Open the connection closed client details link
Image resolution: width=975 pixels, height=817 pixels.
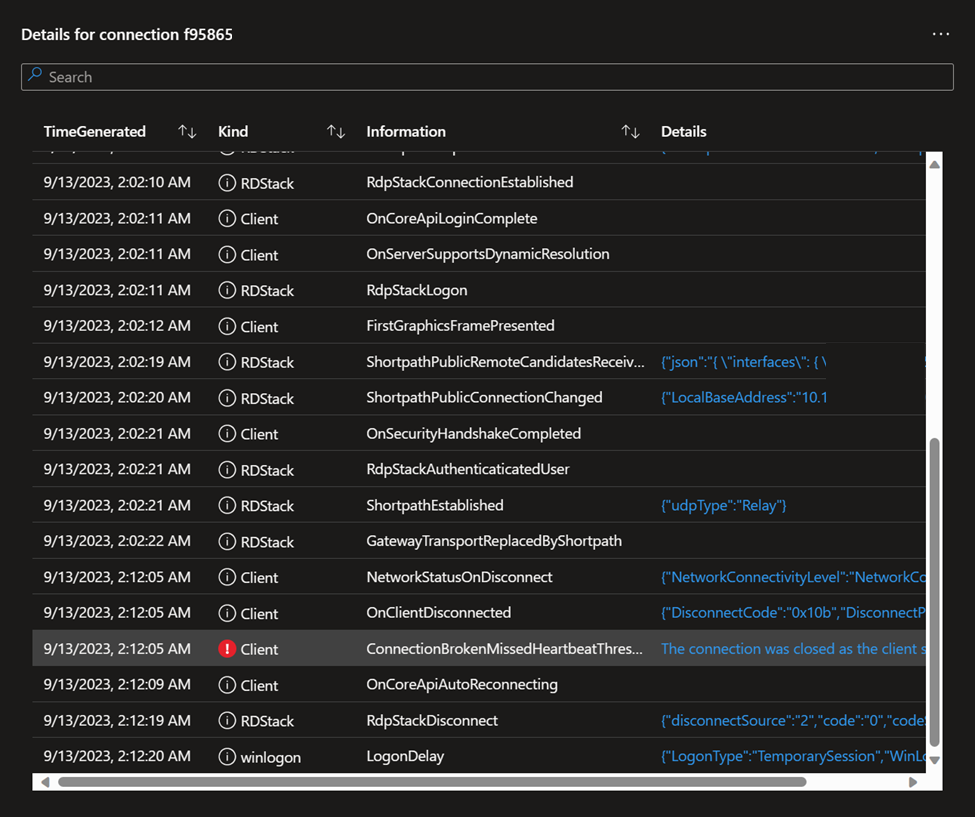(790, 648)
